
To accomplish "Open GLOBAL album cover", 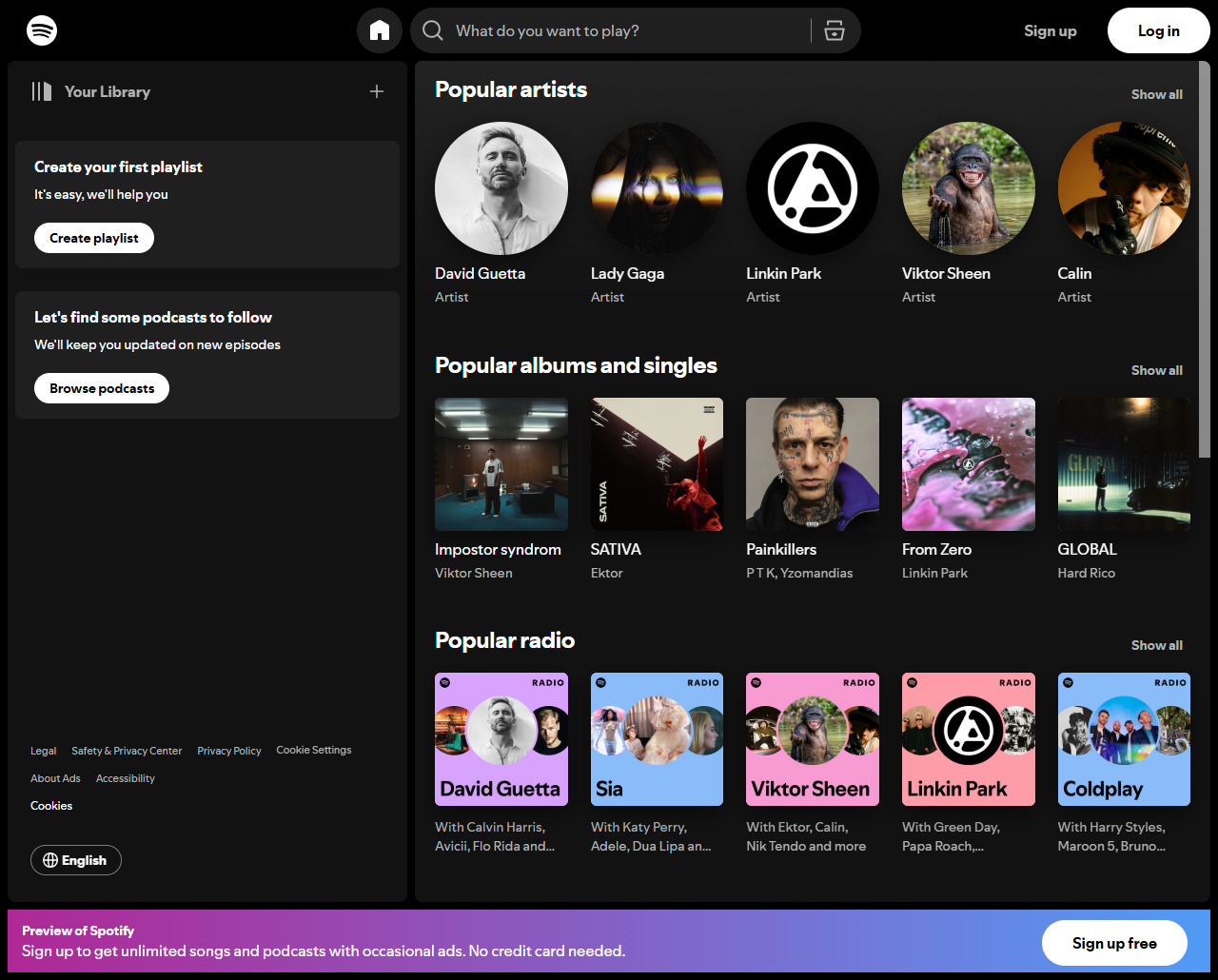I will coord(1124,464).
